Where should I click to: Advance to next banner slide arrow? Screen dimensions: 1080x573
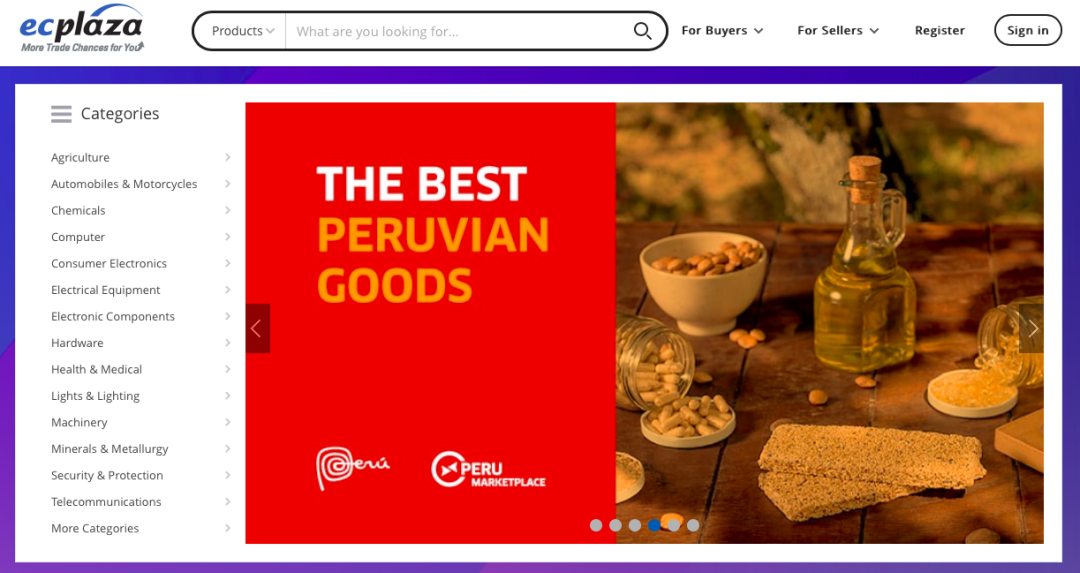pyautogui.click(x=1031, y=329)
